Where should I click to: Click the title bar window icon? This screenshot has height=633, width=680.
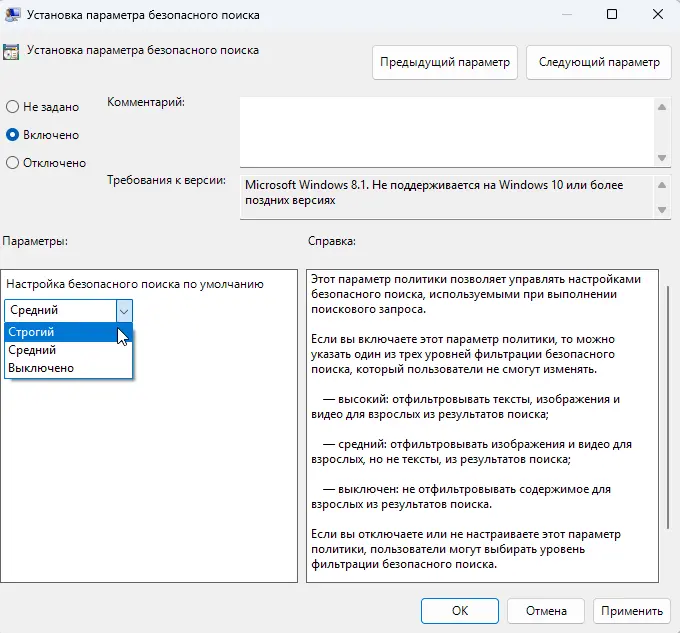pyautogui.click(x=14, y=14)
